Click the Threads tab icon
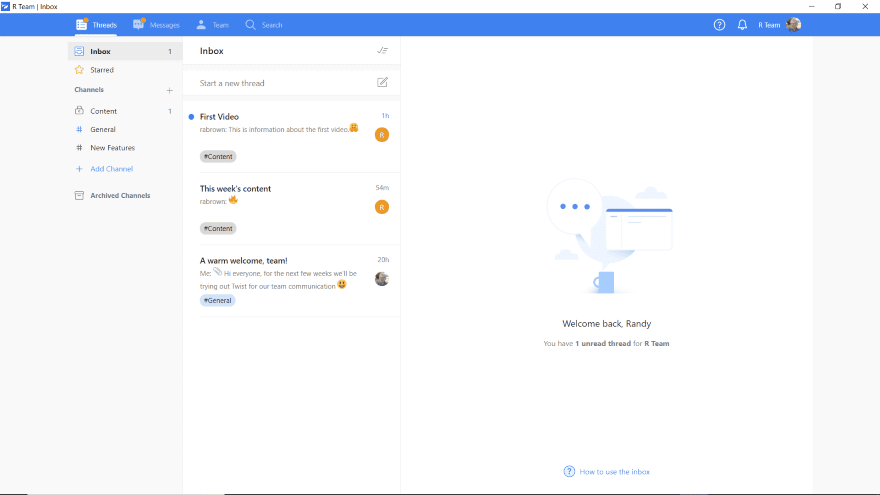 tap(82, 24)
